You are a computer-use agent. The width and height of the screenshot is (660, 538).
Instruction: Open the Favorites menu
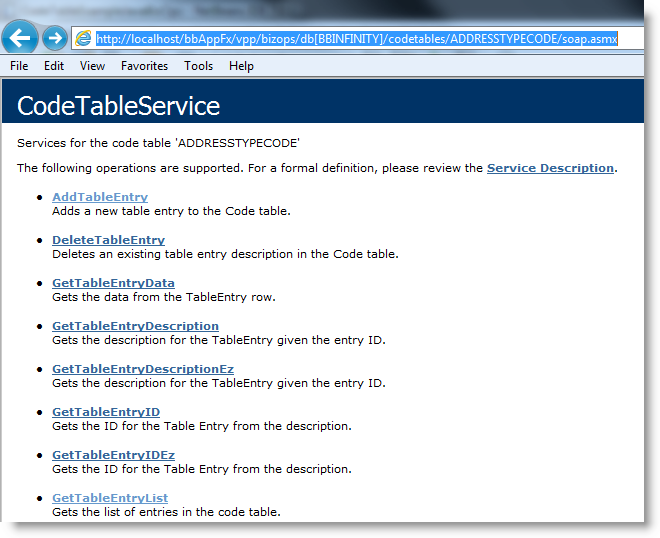[x=144, y=66]
